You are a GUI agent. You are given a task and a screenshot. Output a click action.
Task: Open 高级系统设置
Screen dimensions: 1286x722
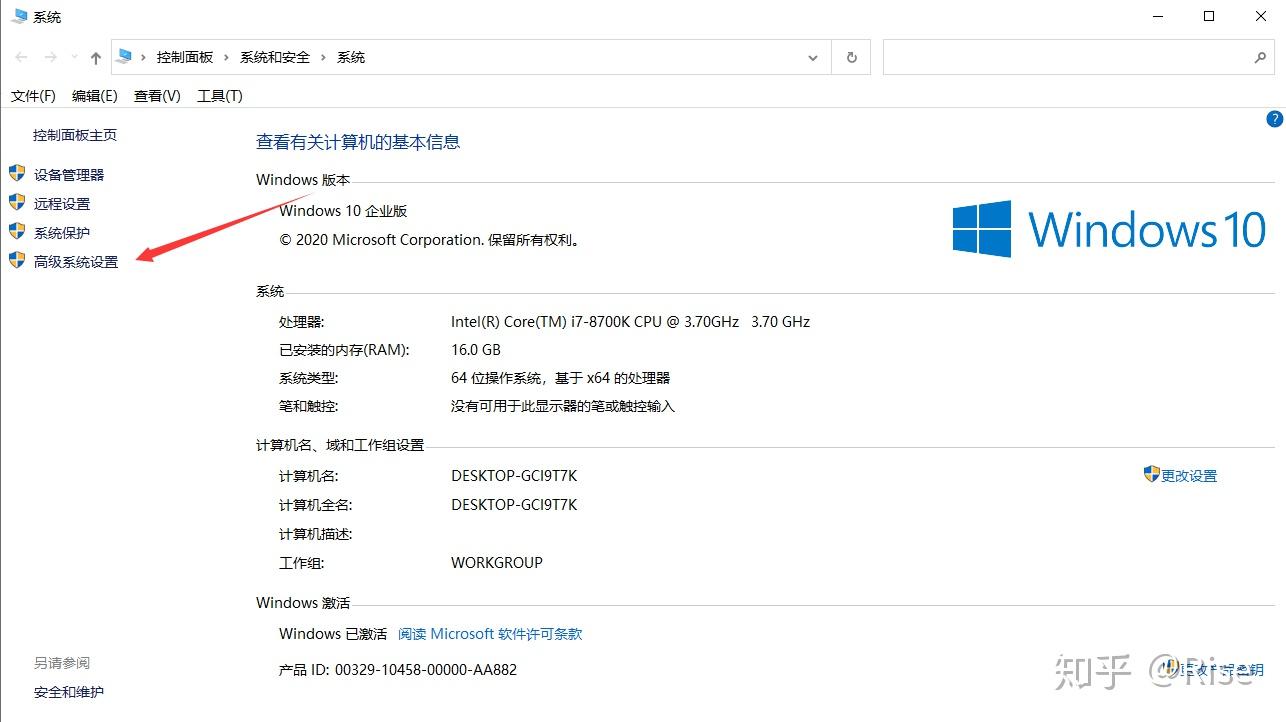[76, 262]
